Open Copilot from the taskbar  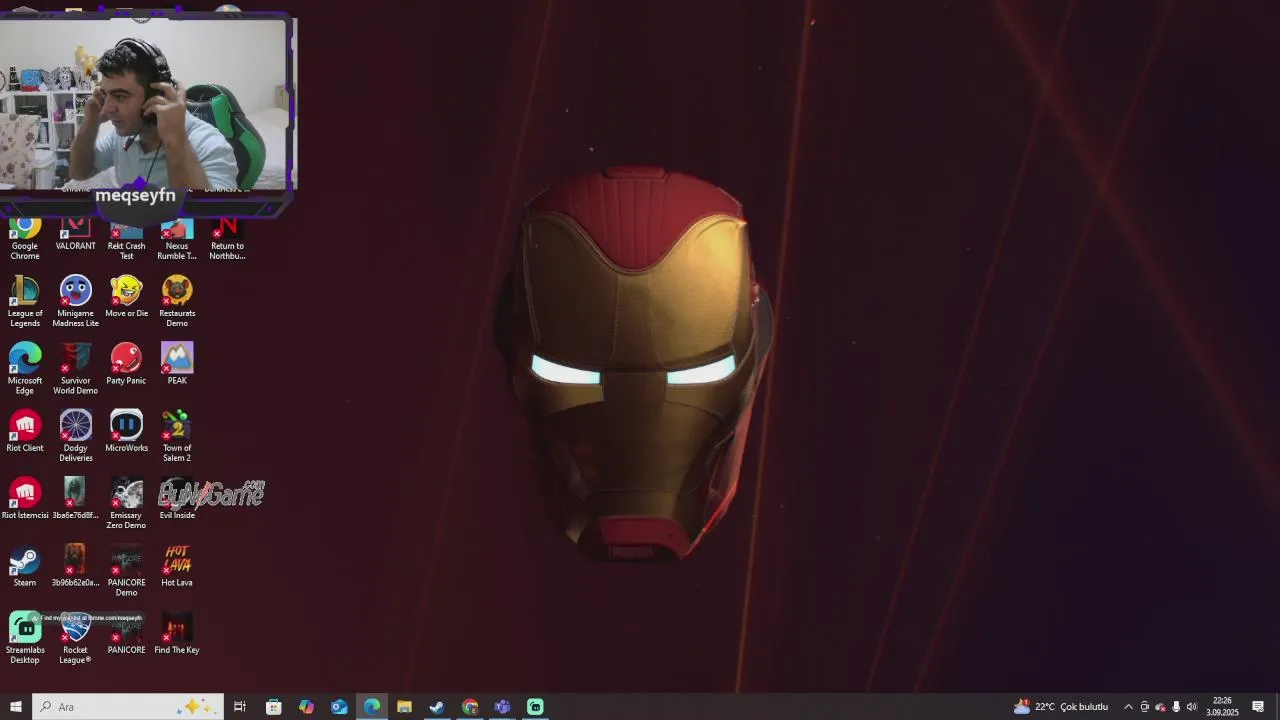click(x=306, y=707)
